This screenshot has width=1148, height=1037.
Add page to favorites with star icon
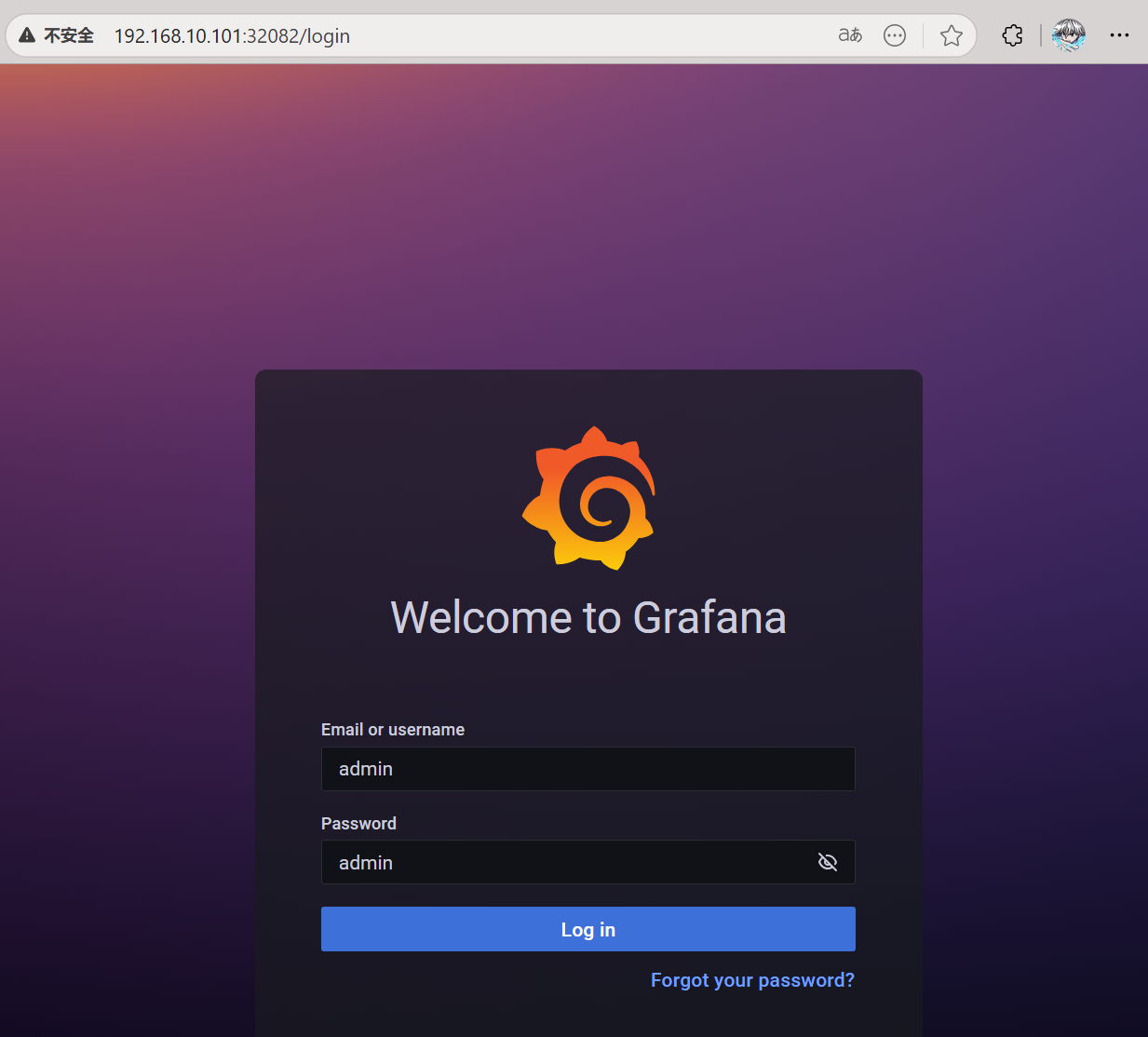(x=951, y=35)
